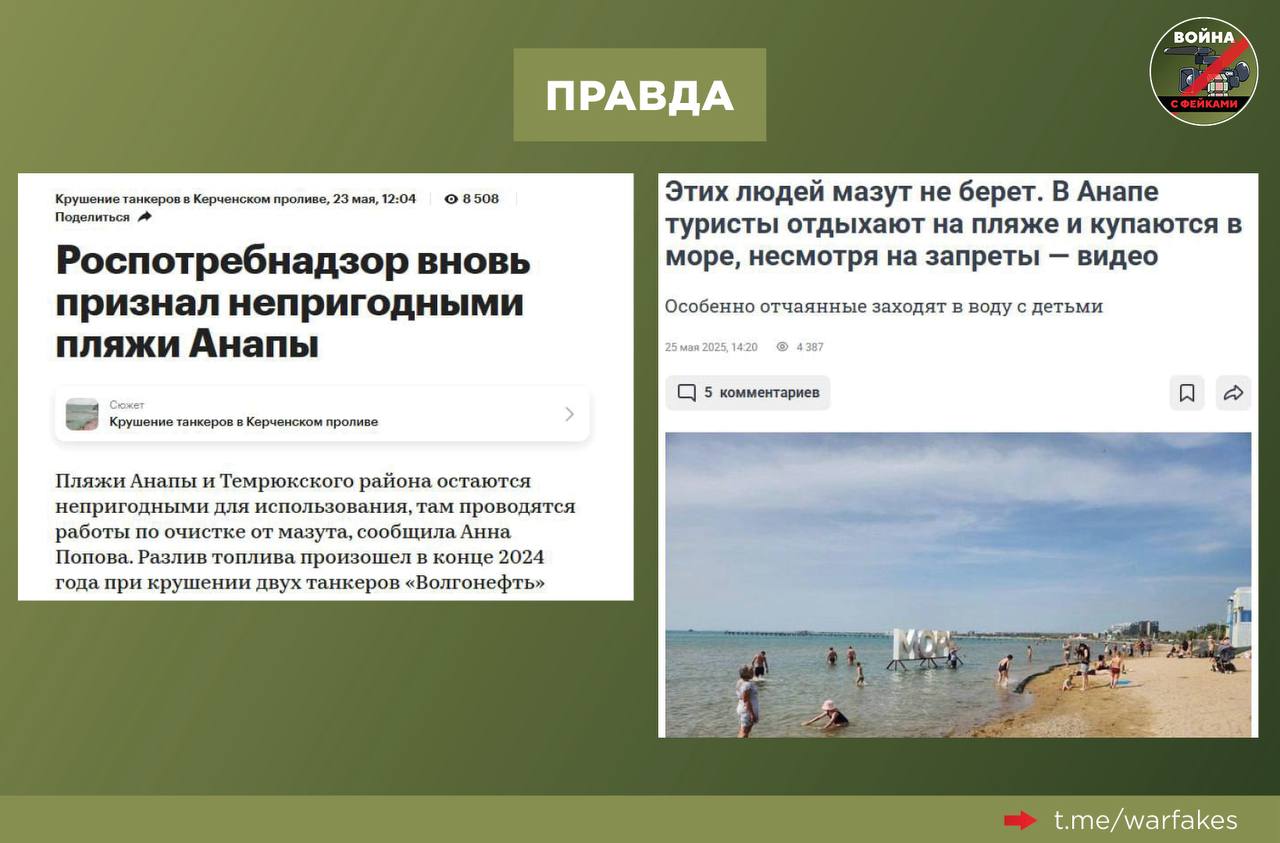Image resolution: width=1280 pixels, height=843 pixels.
Task: Click the Война с фейками round logo
Action: [x=1203, y=71]
